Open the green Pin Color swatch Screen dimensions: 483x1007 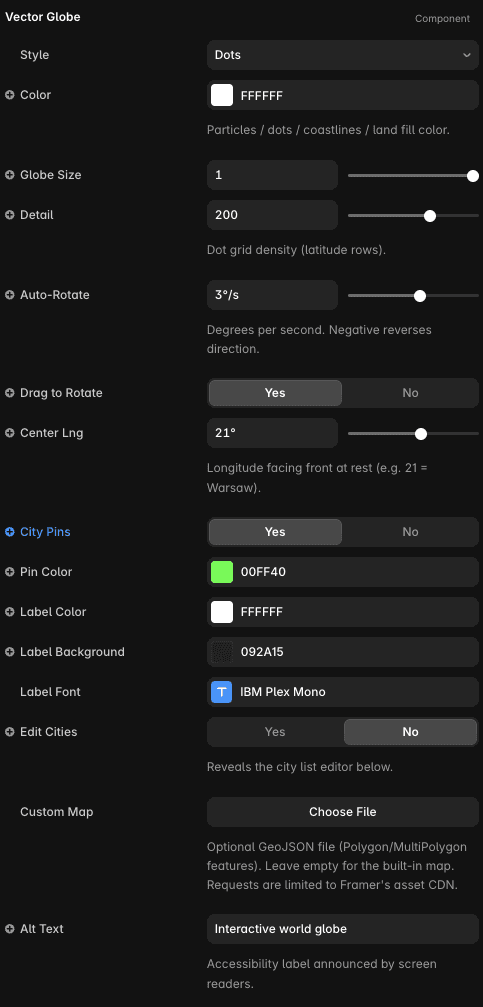tap(222, 572)
